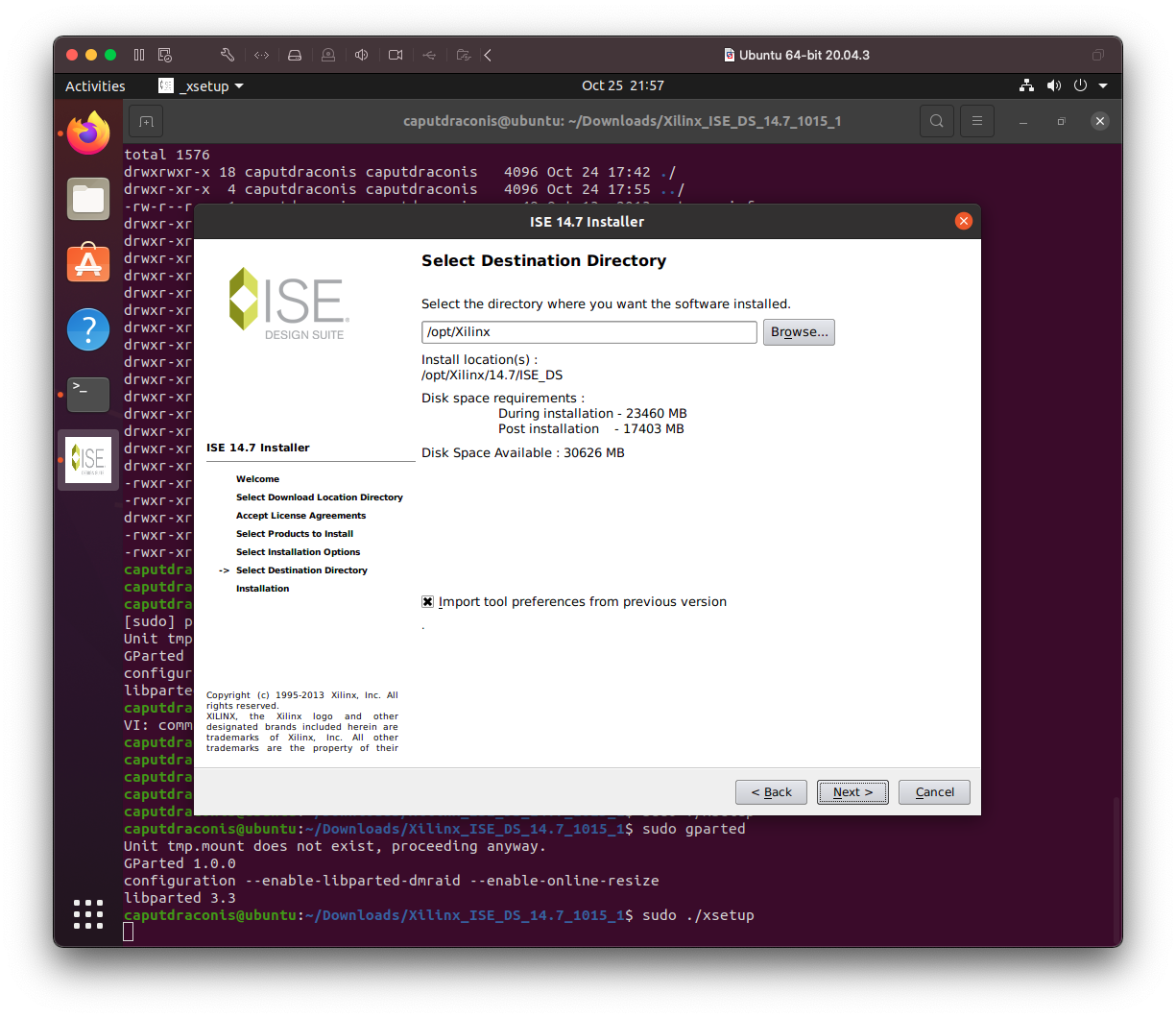Open the clock calendar Oct 25 21:57
The width and height of the screenshot is (1176, 1018).
tap(623, 85)
